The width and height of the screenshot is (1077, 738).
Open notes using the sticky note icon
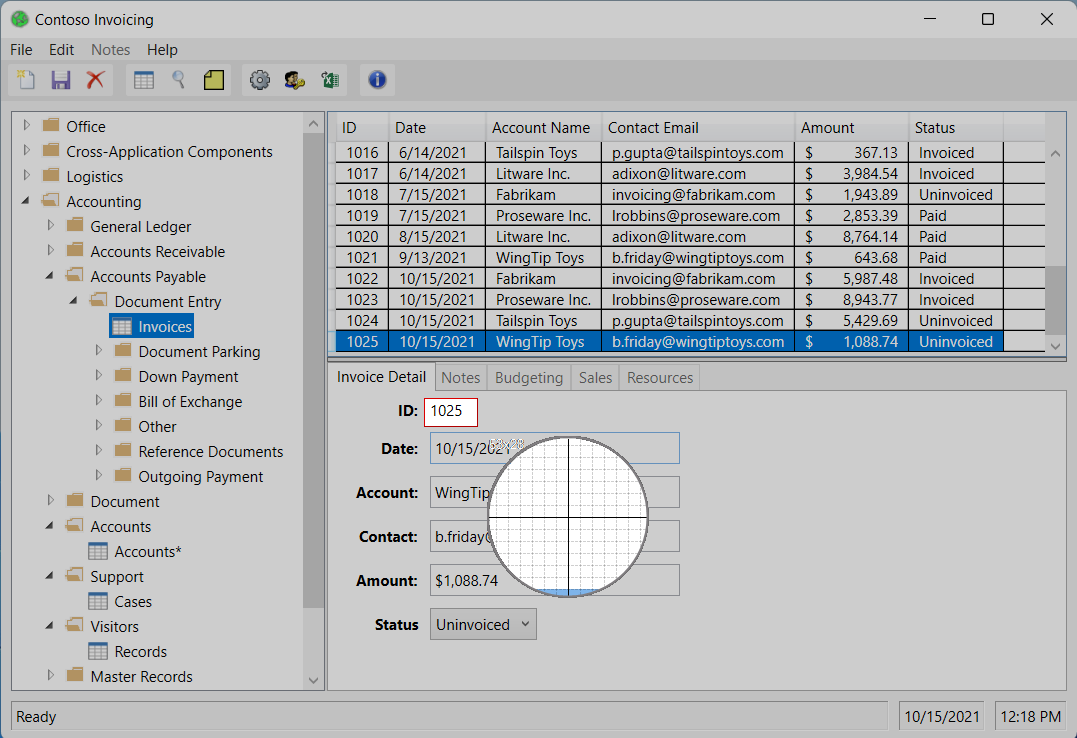[213, 80]
